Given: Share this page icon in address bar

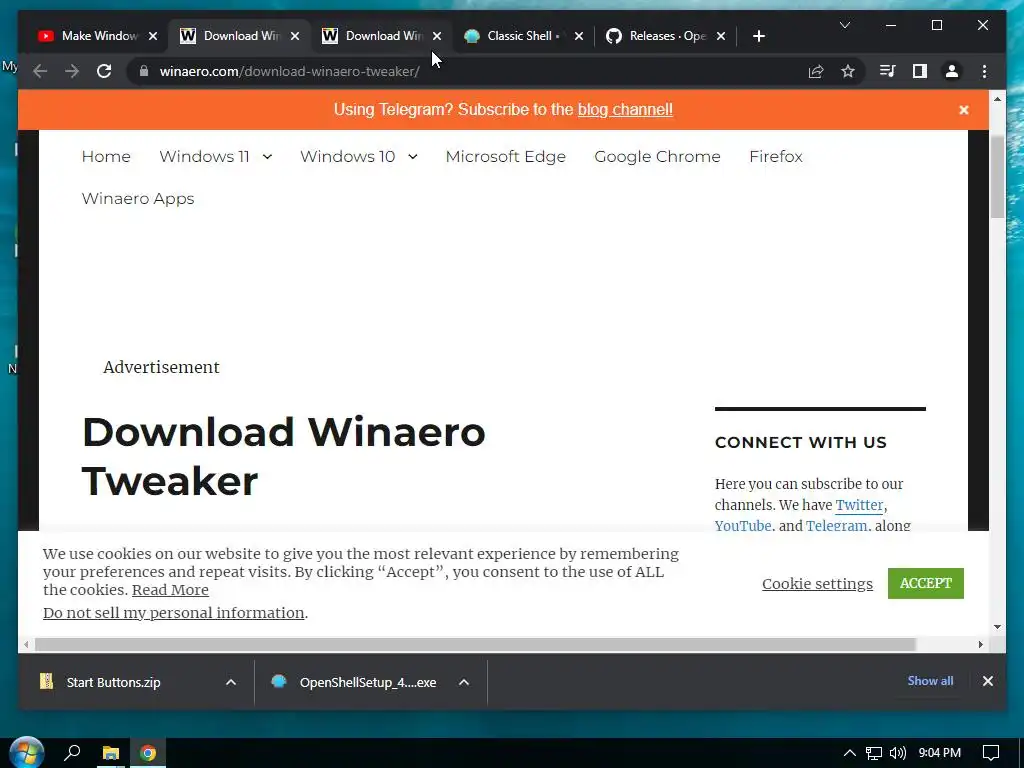Looking at the screenshot, I should (x=816, y=71).
